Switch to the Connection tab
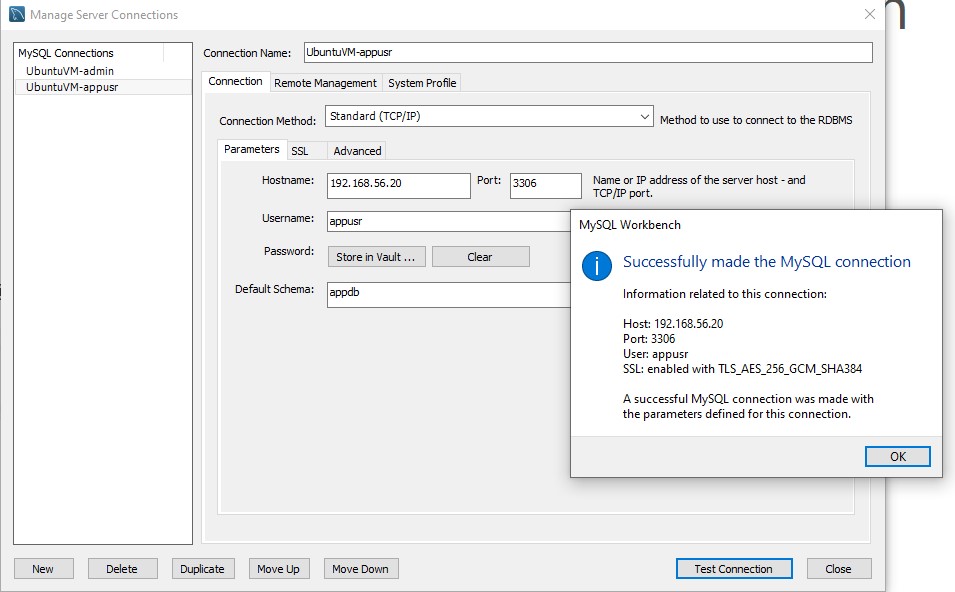 [x=235, y=82]
